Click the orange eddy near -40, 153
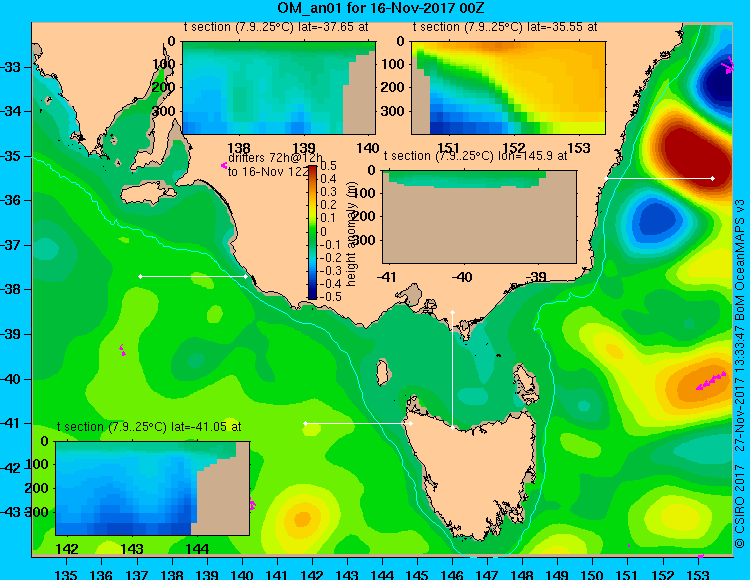750x580 pixels. tap(703, 383)
